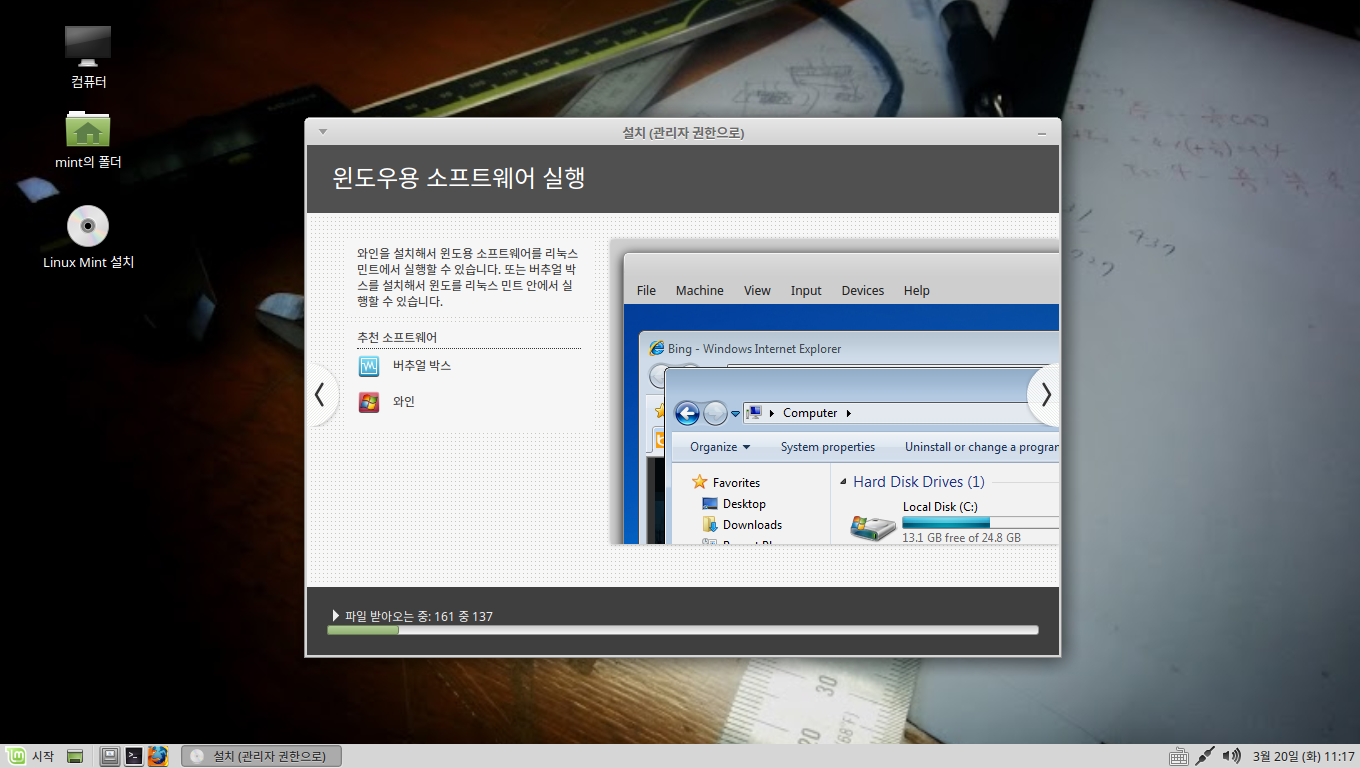
Task: Click the VirtualBox Windows screenshot image
Action: [x=834, y=392]
